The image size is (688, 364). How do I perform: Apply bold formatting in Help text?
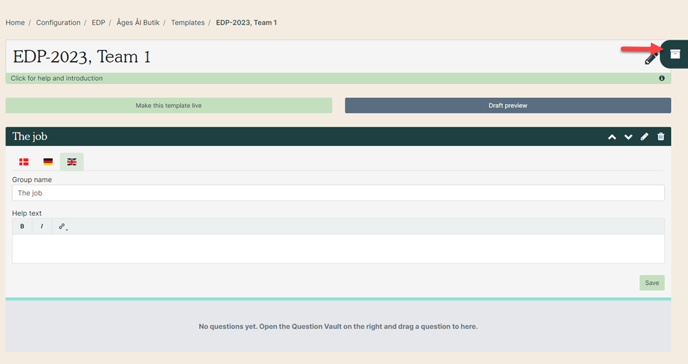click(22, 226)
